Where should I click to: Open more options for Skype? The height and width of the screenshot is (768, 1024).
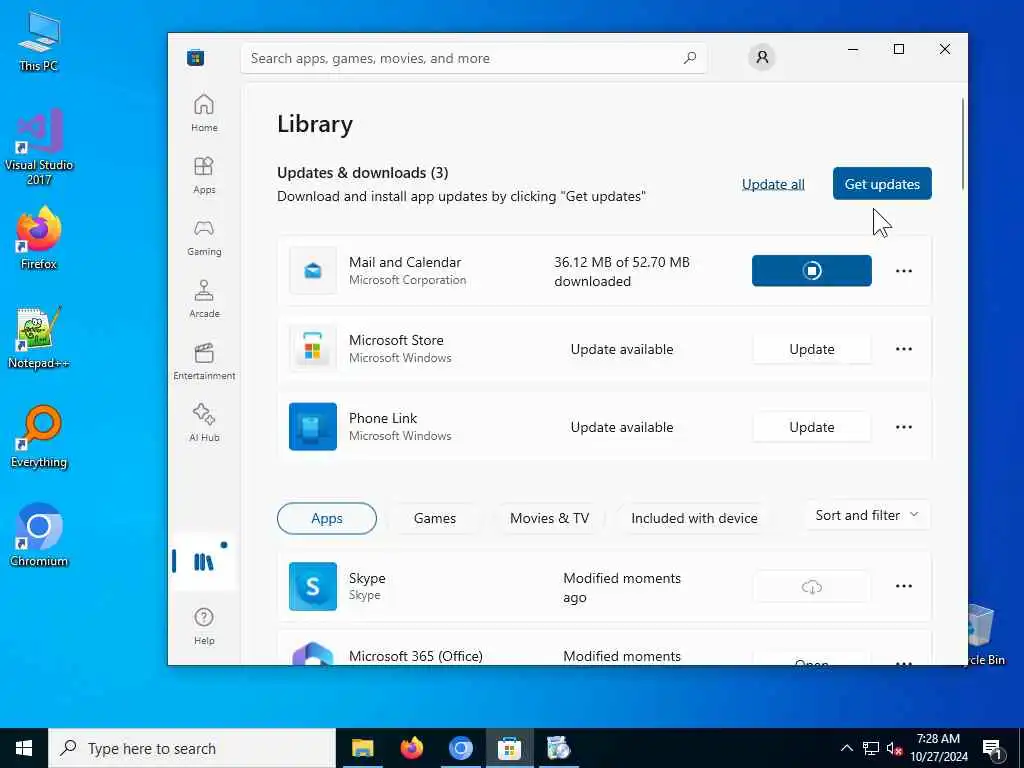904,586
